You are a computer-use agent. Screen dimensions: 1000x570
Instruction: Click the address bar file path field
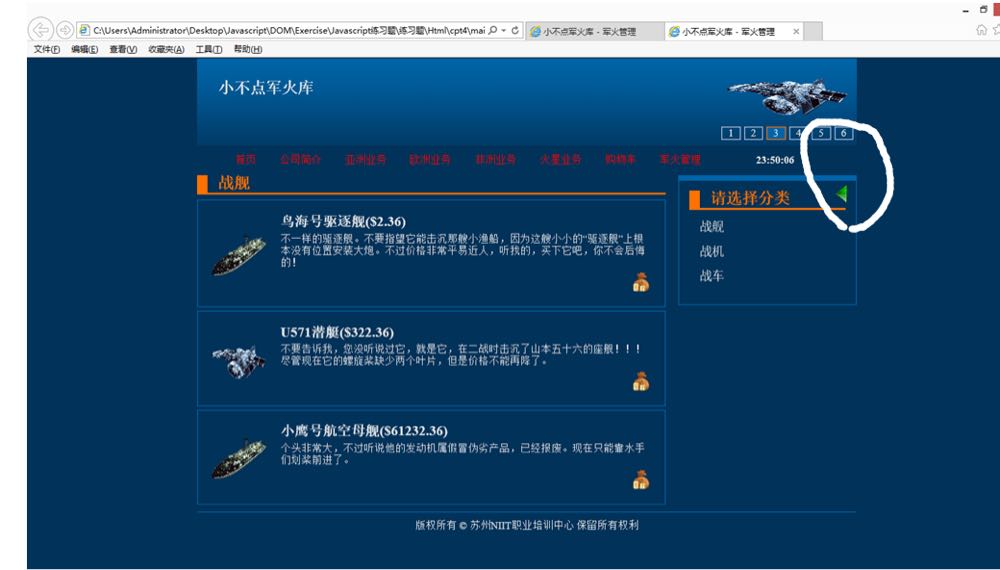point(289,30)
